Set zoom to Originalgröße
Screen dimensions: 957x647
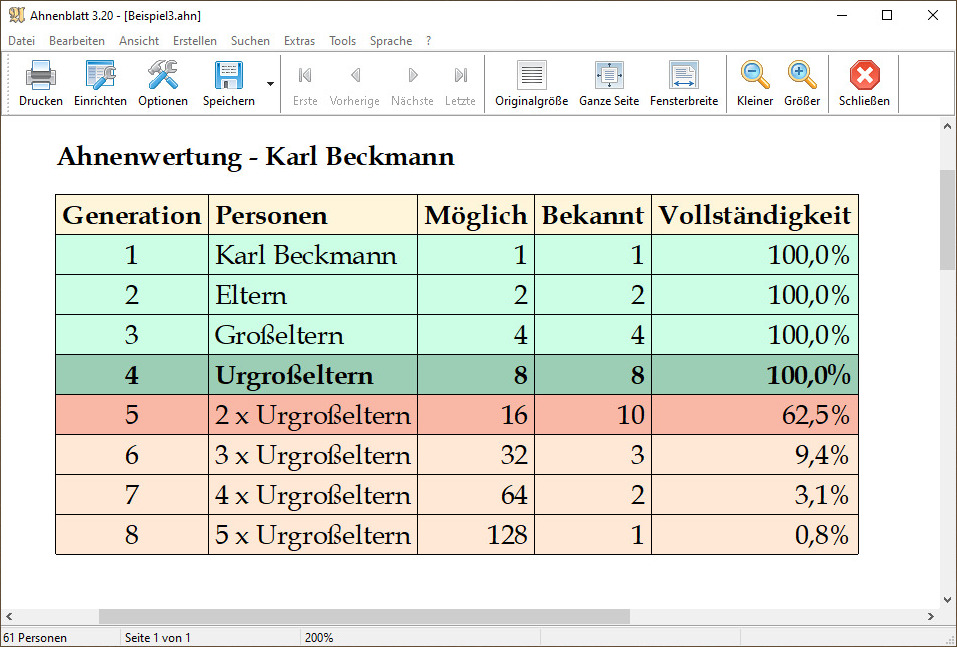point(532,84)
